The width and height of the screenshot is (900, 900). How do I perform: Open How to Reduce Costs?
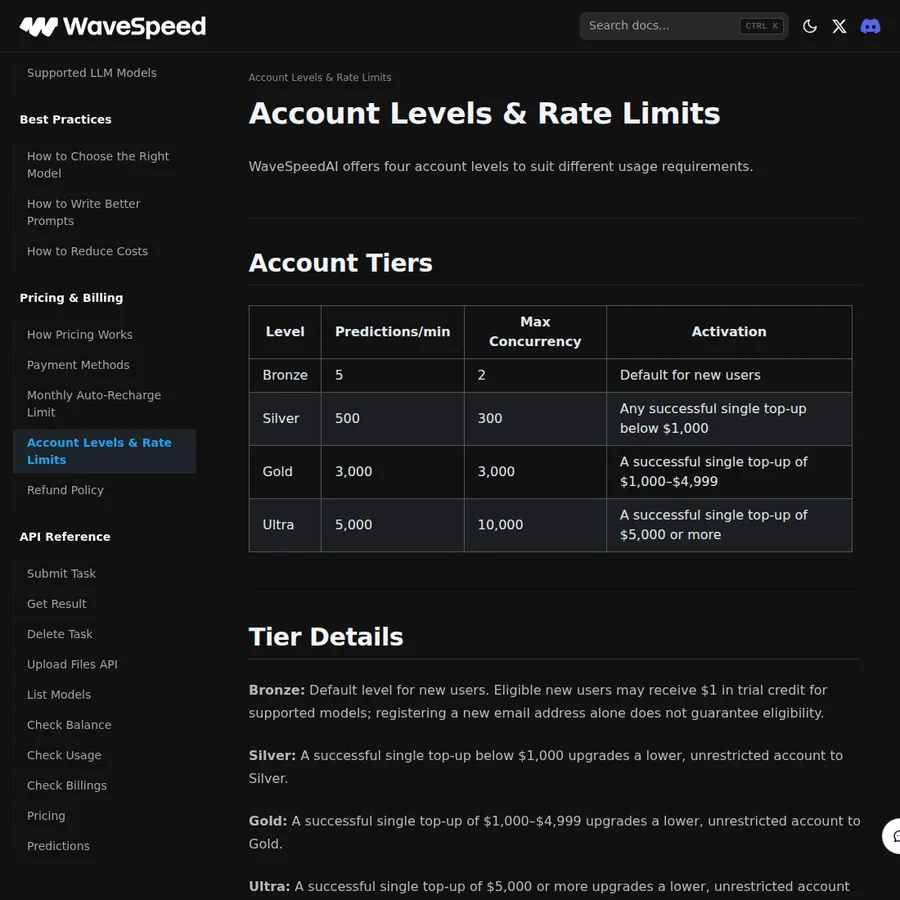[x=87, y=251]
